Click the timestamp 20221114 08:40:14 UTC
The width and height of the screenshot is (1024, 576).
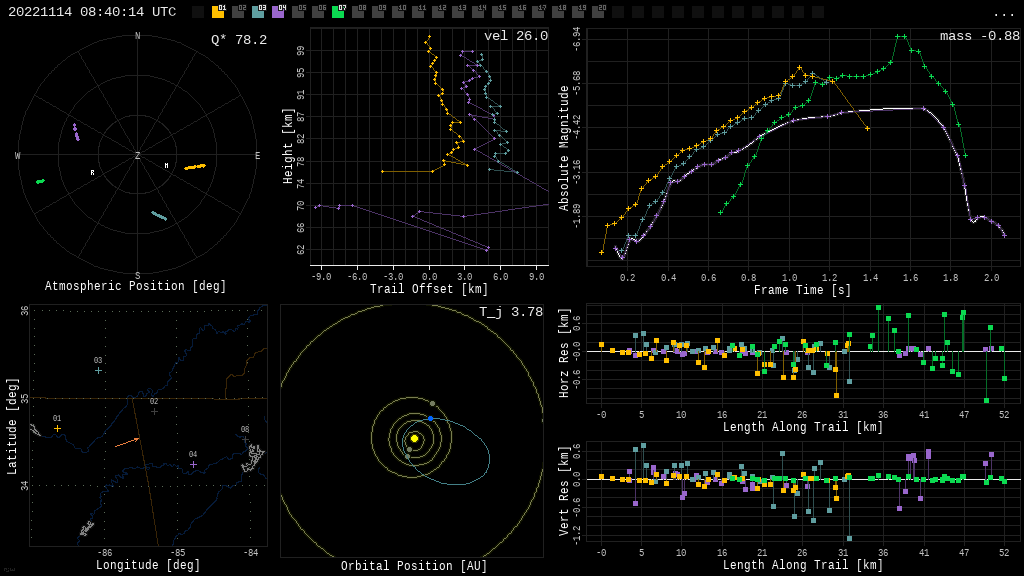92,12
